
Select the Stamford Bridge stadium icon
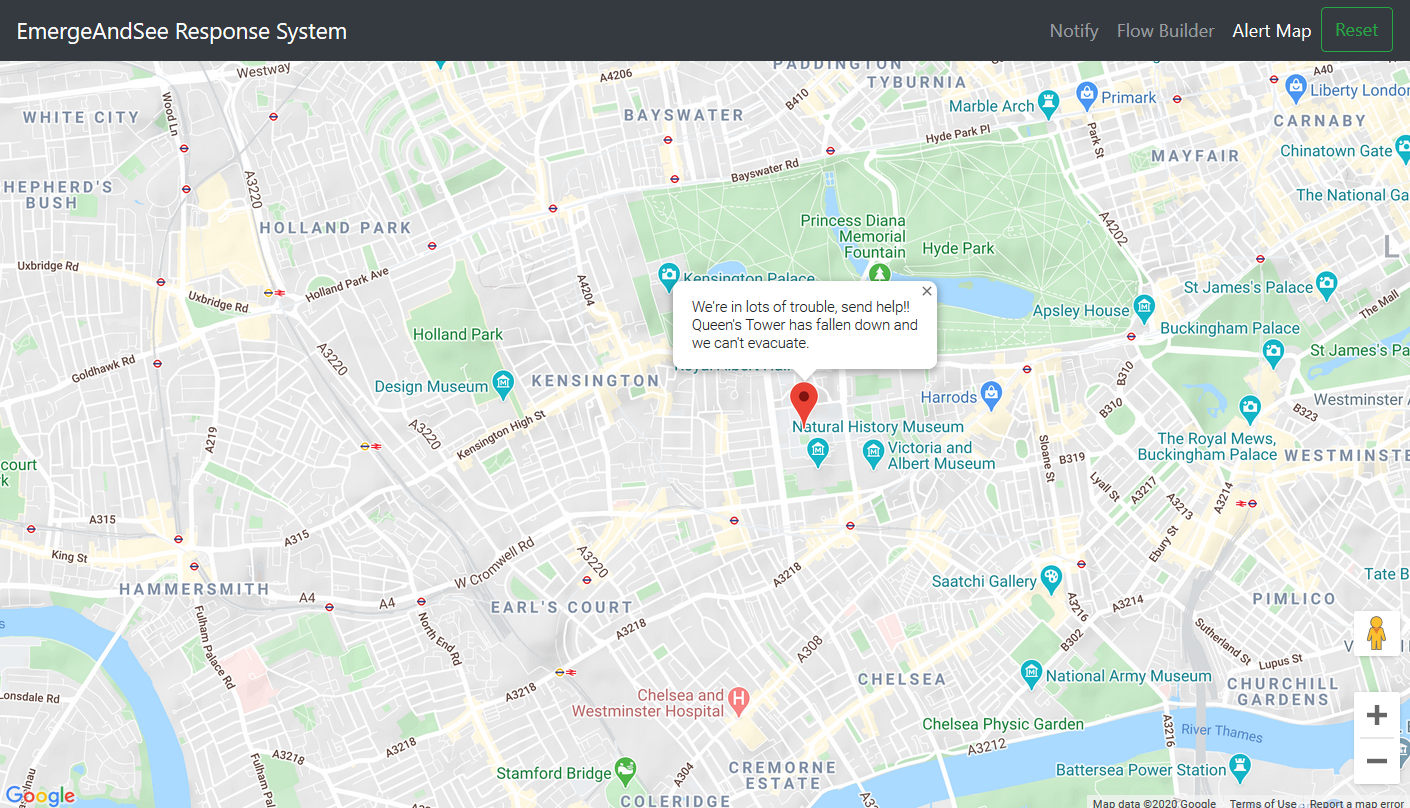point(626,769)
